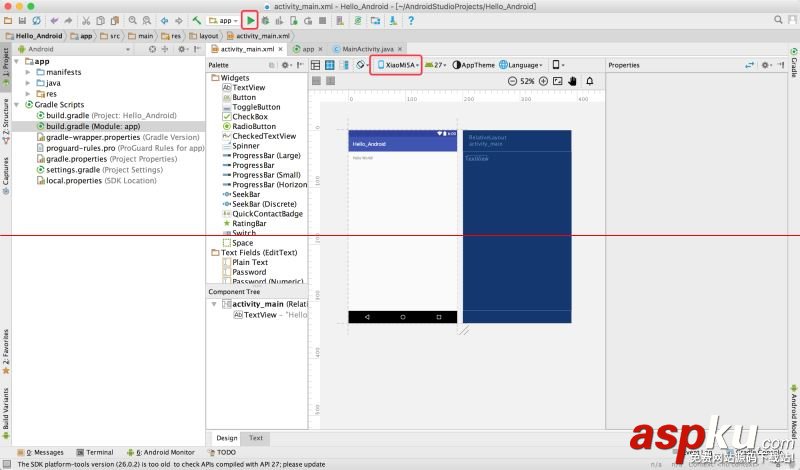Image resolution: width=800 pixels, height=470 pixels.
Task: Open Find with the magnifier toolbar icon
Action: point(133,20)
